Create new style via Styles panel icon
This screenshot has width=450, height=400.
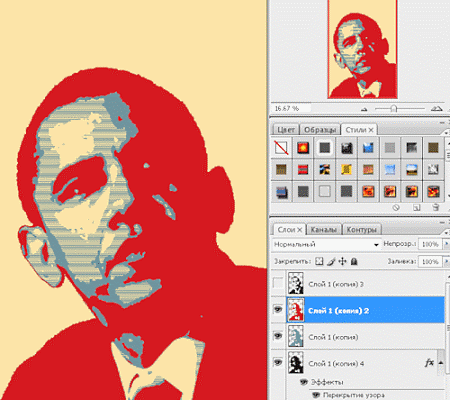pyautogui.click(x=416, y=208)
